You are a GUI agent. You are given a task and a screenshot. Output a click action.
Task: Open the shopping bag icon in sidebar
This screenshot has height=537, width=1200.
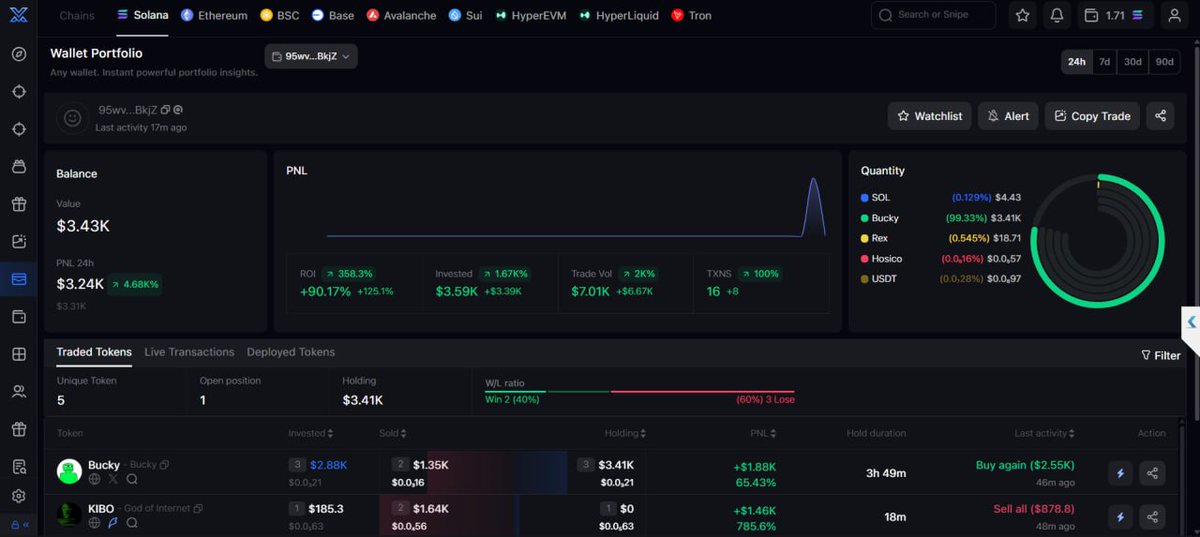[x=18, y=166]
